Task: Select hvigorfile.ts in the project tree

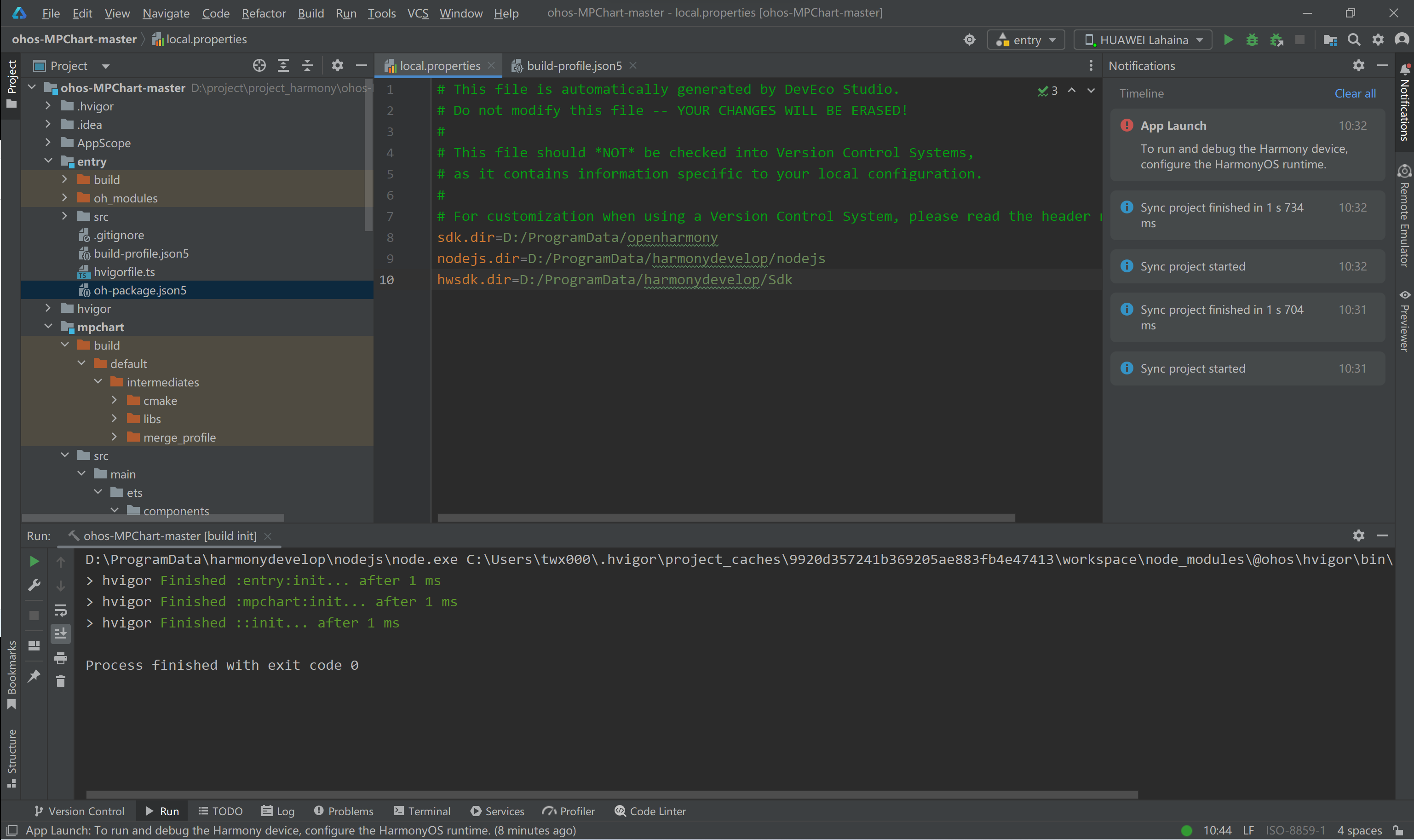Action: (x=124, y=272)
